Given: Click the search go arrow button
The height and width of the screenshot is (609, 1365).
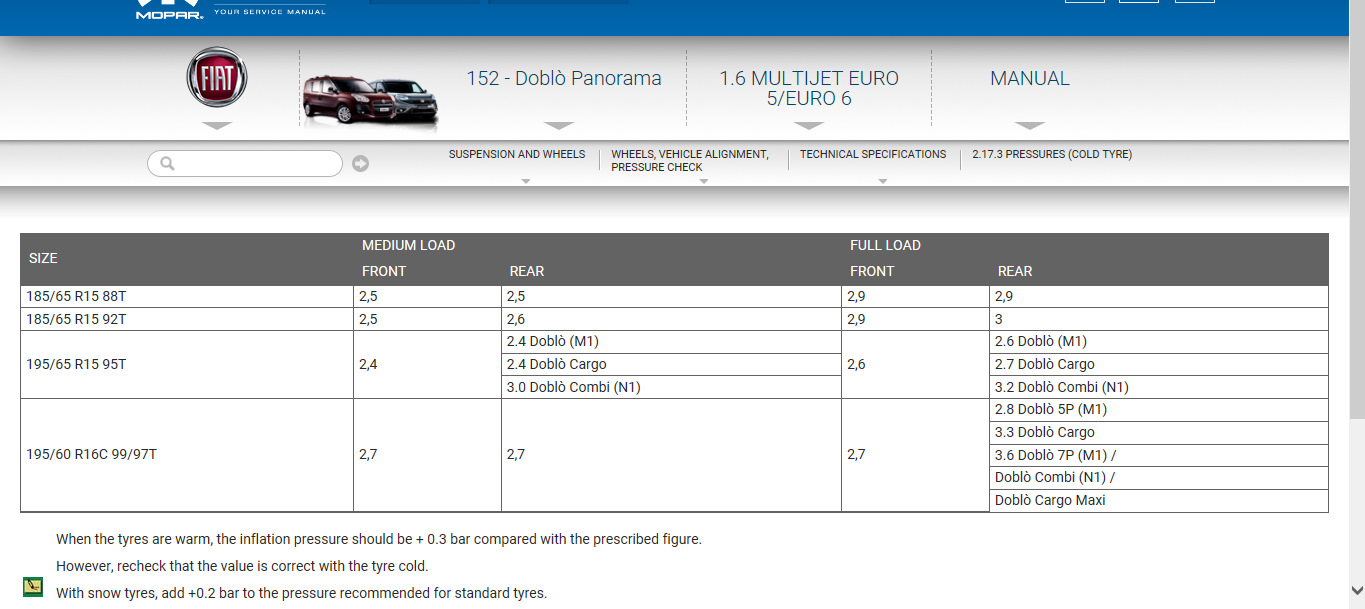Looking at the screenshot, I should pos(360,164).
